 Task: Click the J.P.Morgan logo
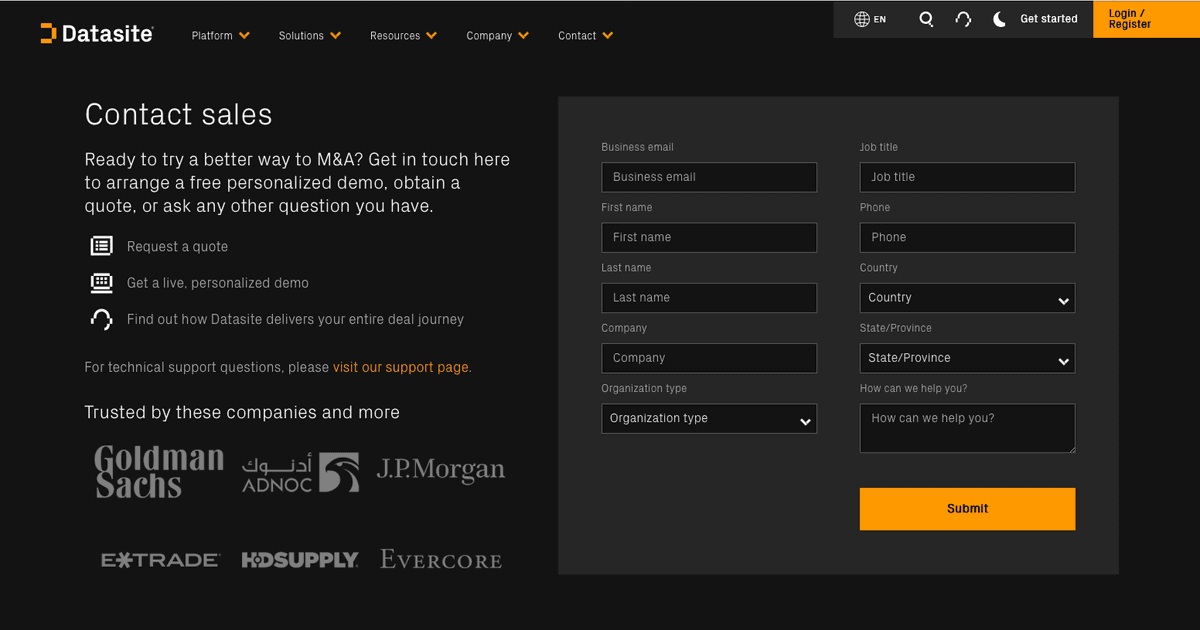click(x=440, y=470)
